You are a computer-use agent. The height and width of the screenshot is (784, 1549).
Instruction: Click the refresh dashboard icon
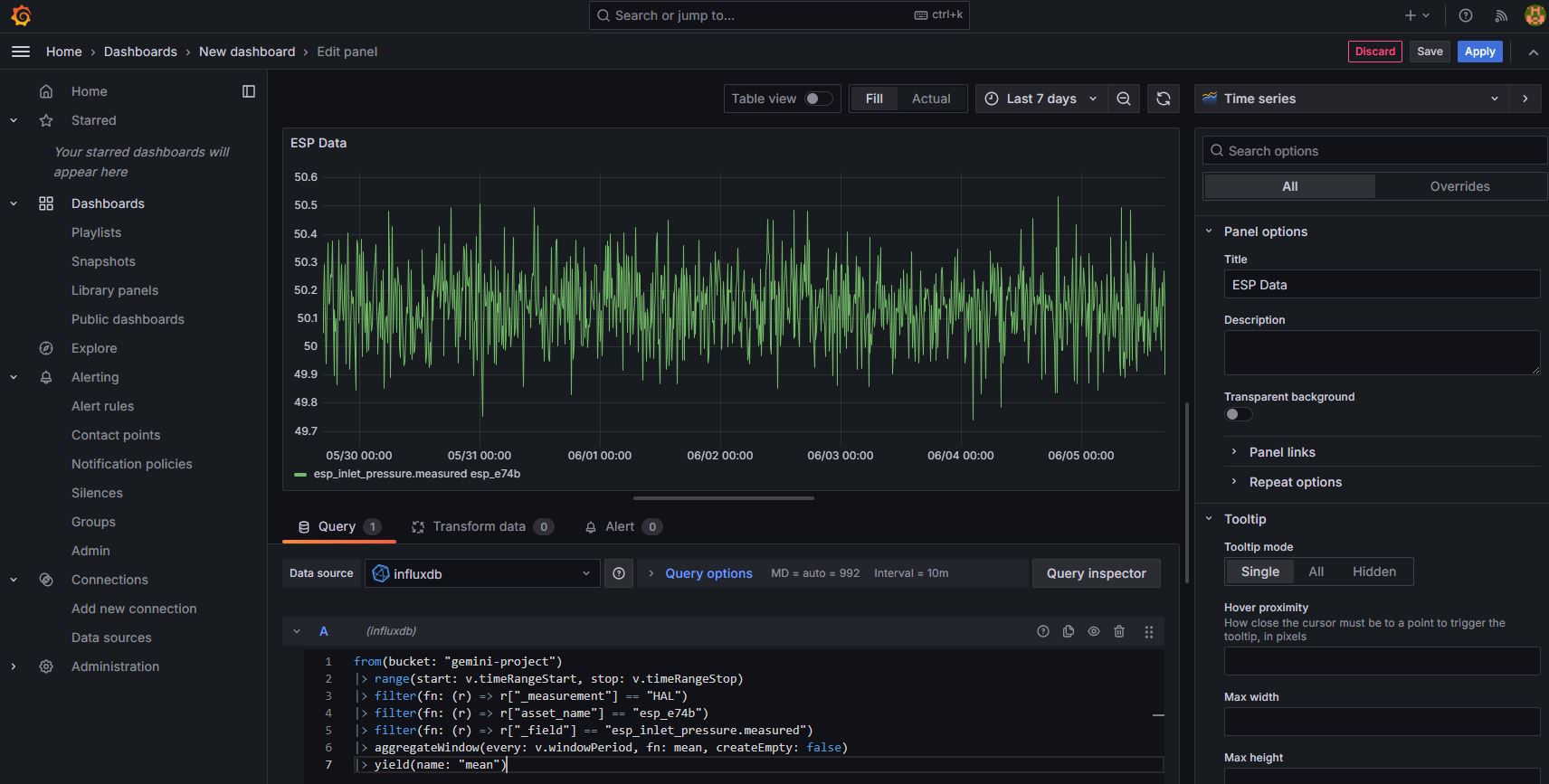(1163, 99)
